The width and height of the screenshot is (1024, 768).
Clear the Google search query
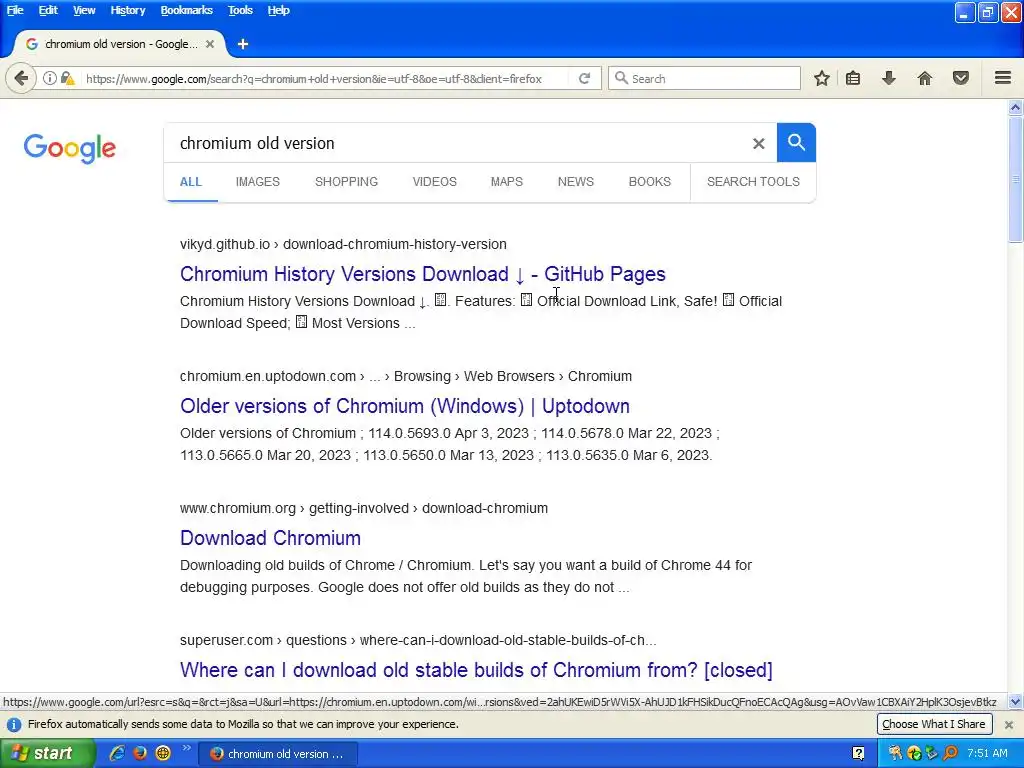click(x=758, y=143)
